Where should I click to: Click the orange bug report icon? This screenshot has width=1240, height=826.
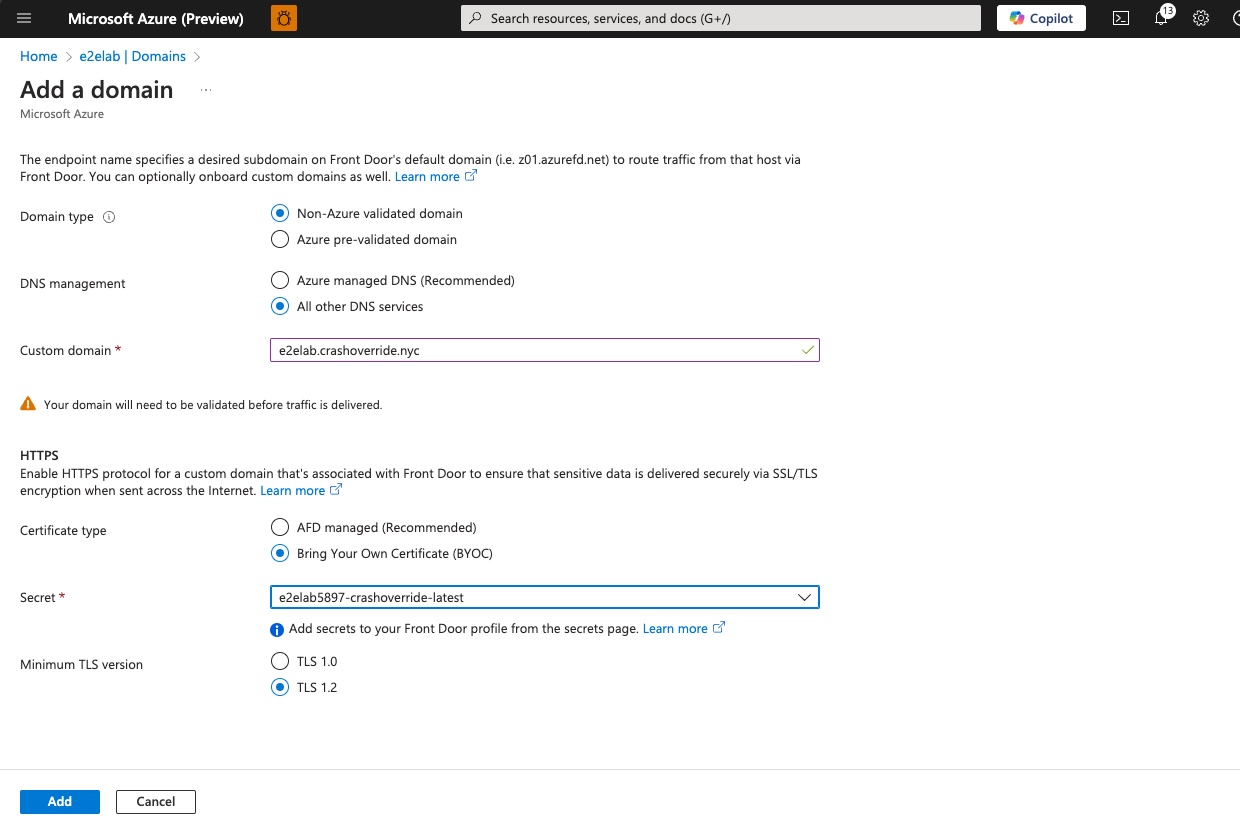click(283, 18)
